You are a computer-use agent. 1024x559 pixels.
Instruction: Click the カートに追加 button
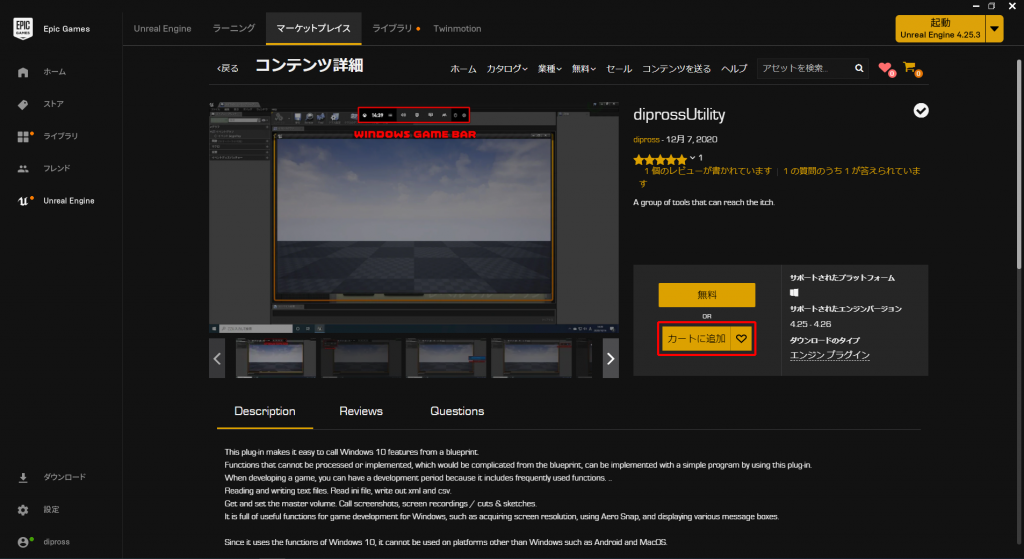(696, 339)
